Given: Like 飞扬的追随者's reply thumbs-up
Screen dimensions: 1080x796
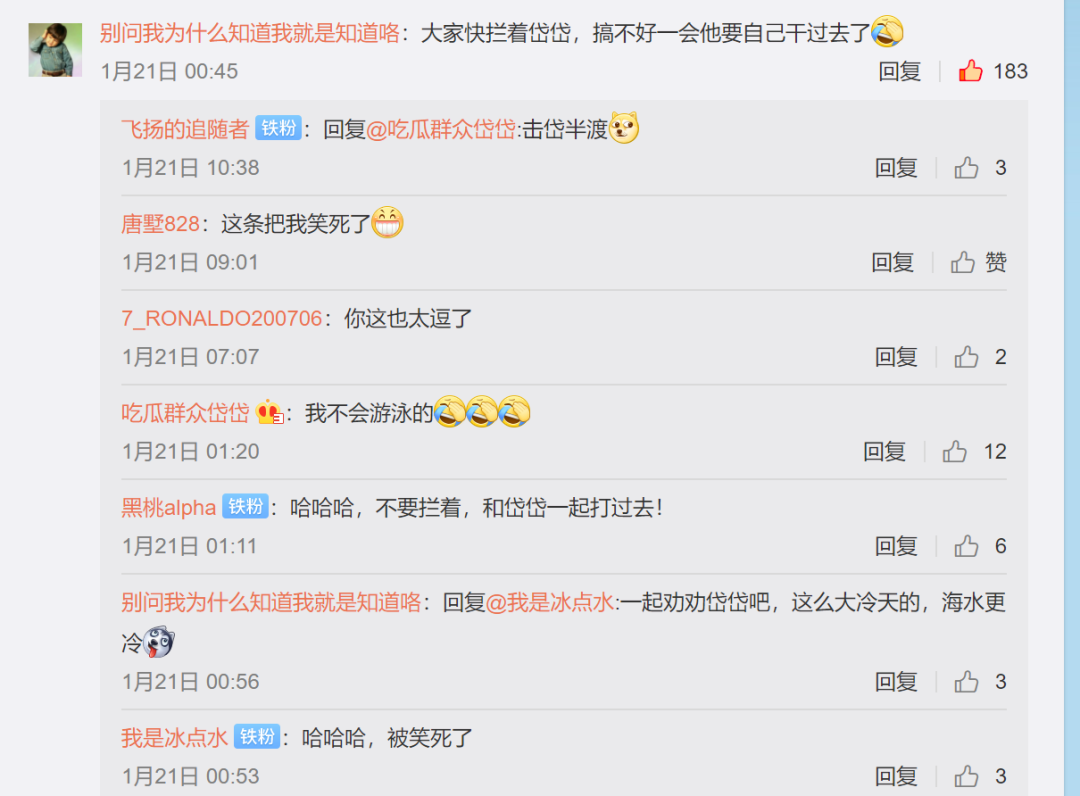Looking at the screenshot, I should pos(966,167).
